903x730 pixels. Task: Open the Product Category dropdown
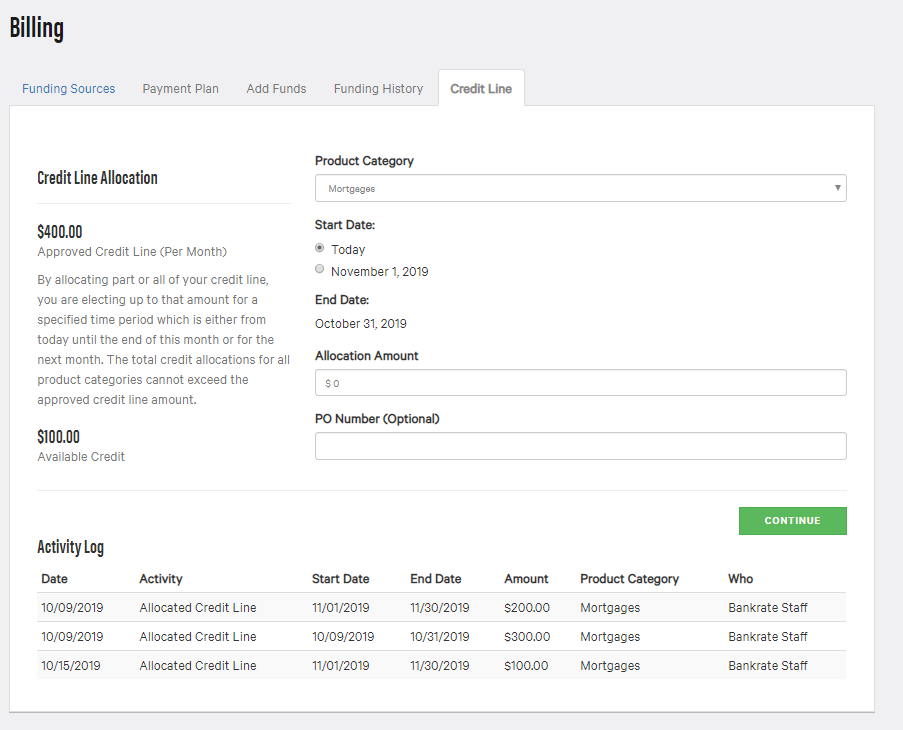coord(580,188)
